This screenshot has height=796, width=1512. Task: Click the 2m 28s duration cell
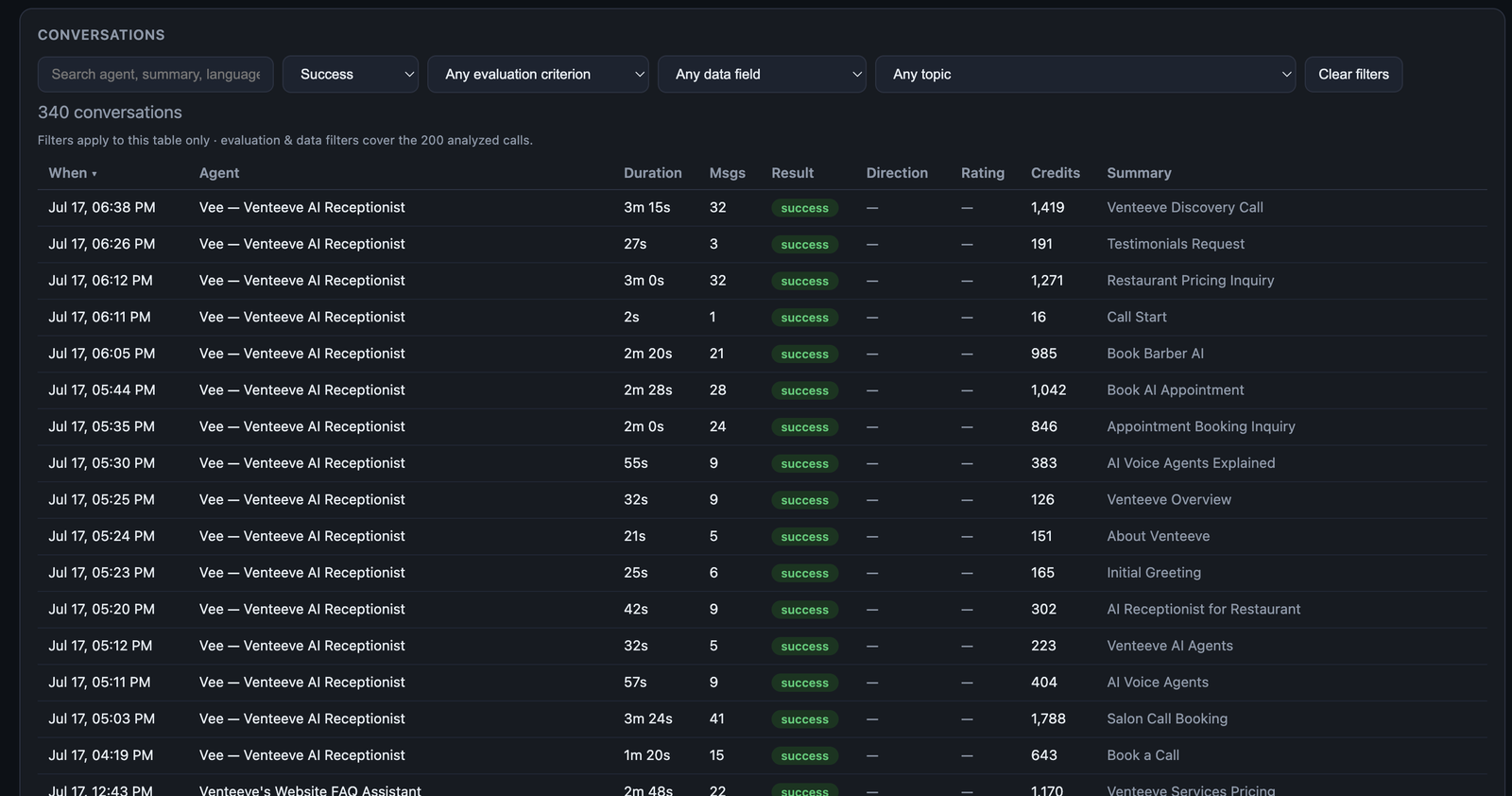[x=648, y=390]
